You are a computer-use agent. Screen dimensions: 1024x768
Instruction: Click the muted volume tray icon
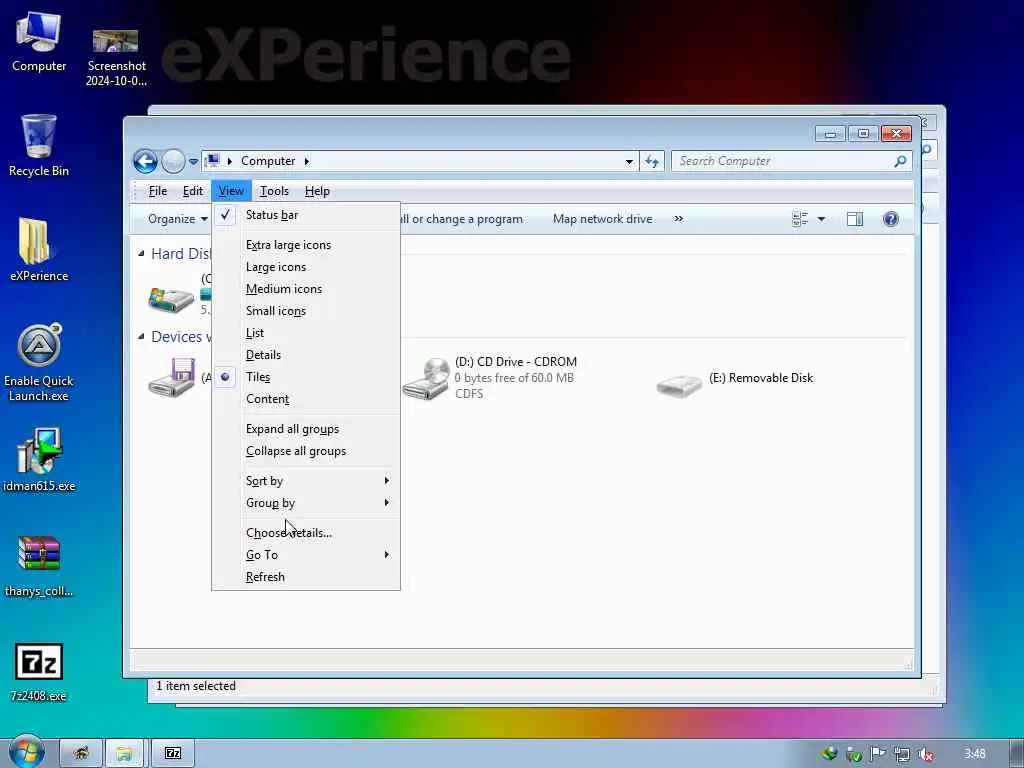coord(925,754)
